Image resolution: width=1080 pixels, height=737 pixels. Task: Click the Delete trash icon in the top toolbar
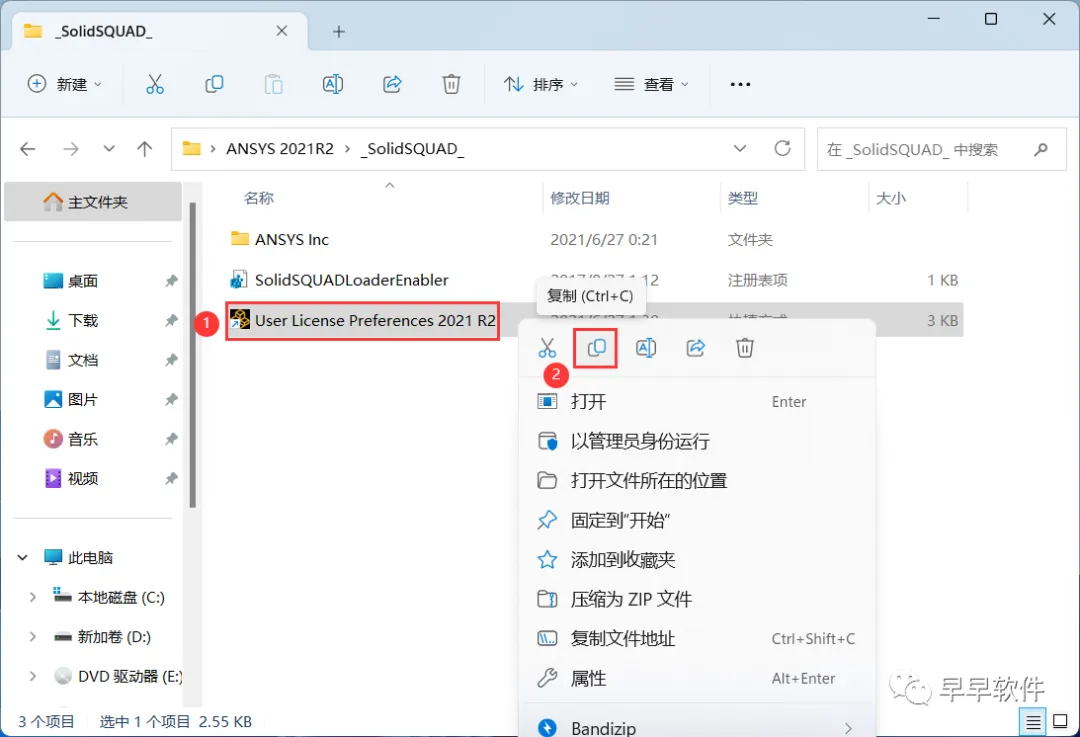[451, 84]
